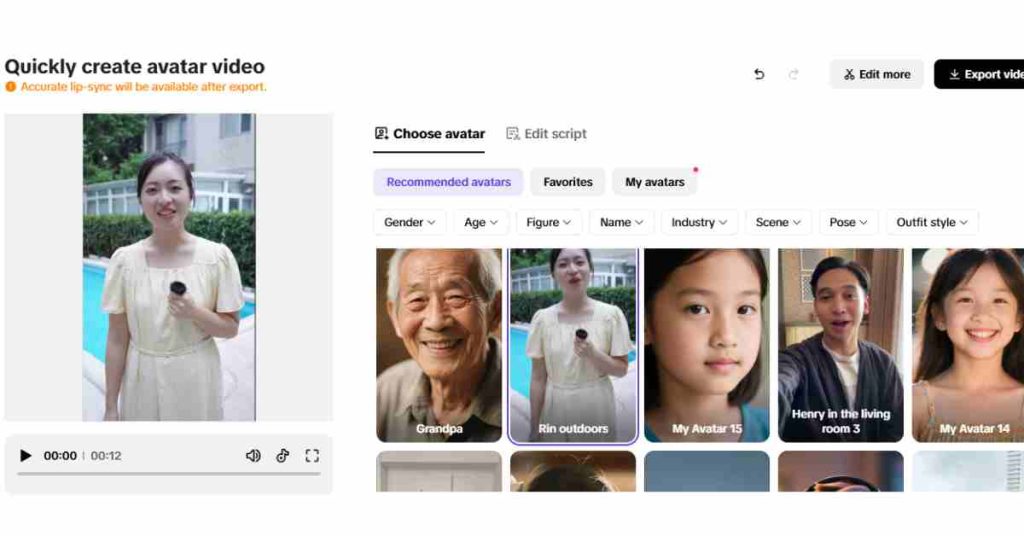Screen dimensions: 1024x536
Task: Open the Edit script tab
Action: click(546, 134)
